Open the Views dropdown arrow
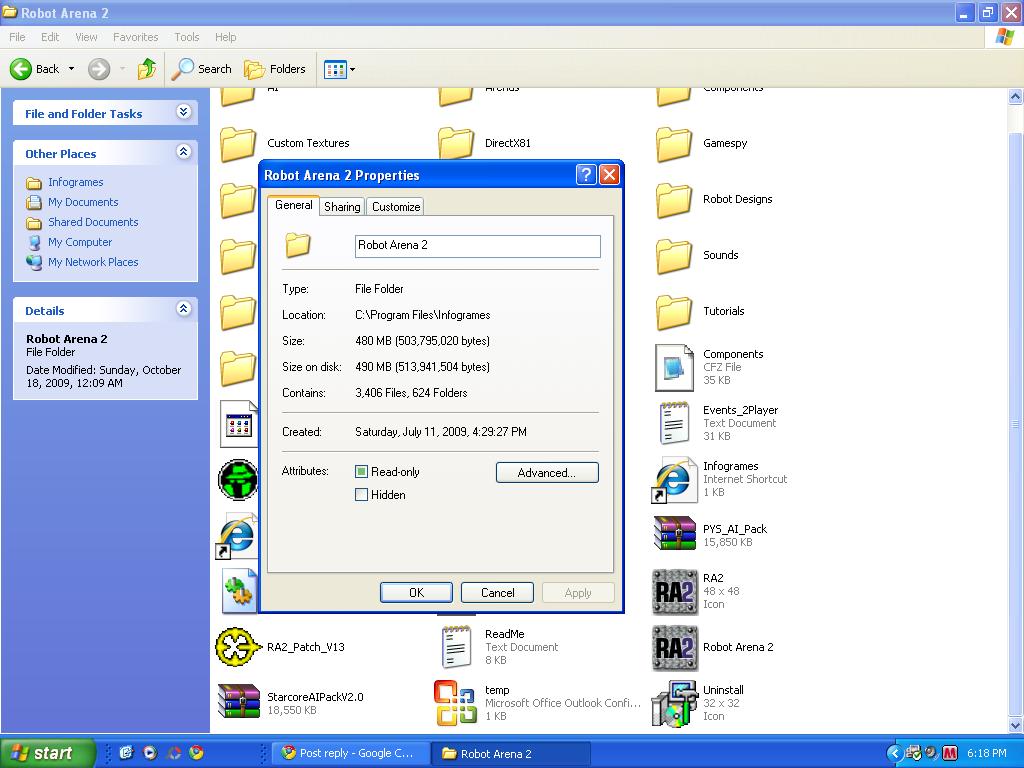 coord(353,69)
